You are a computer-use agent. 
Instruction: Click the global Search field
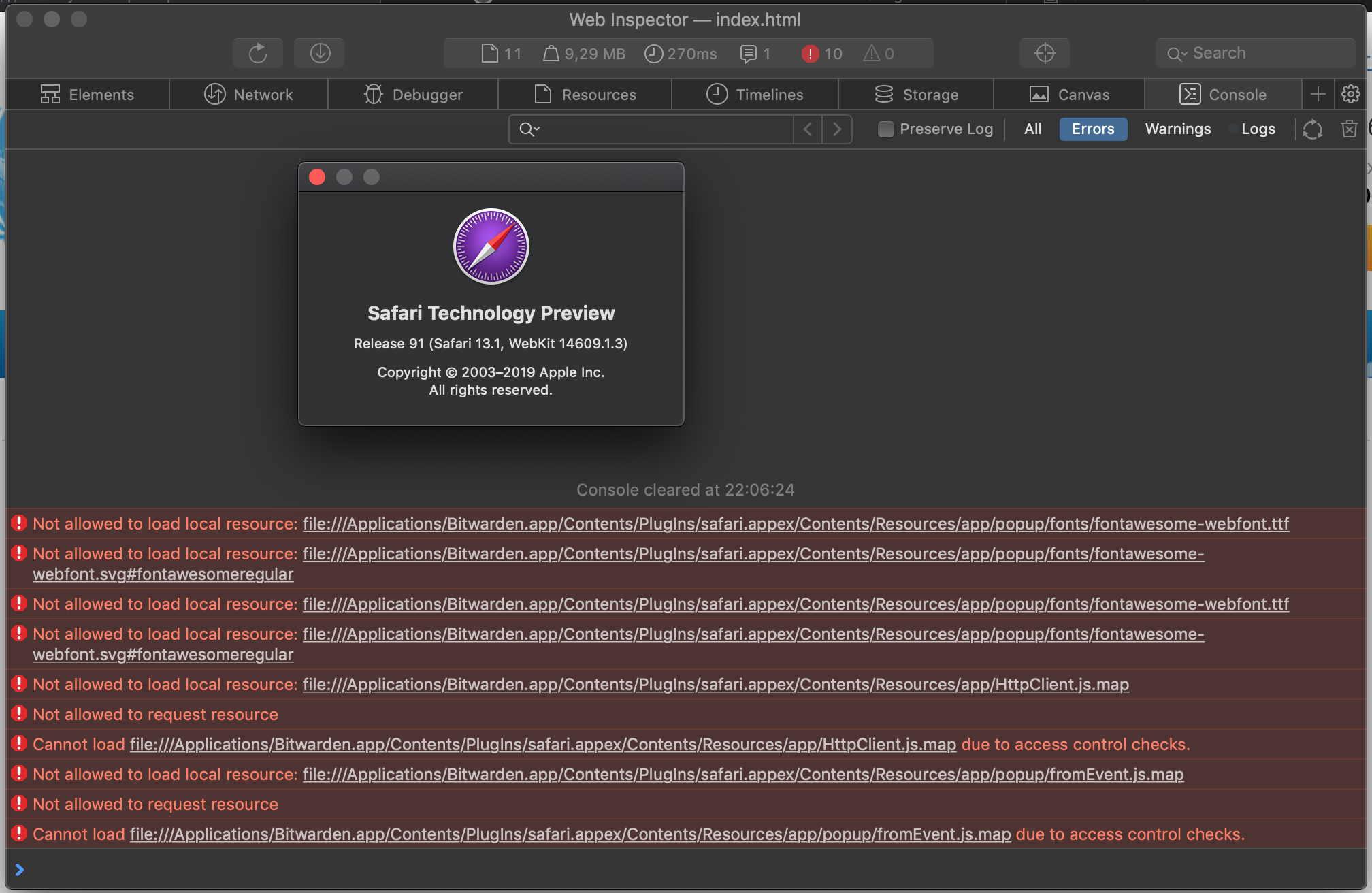click(x=1255, y=53)
